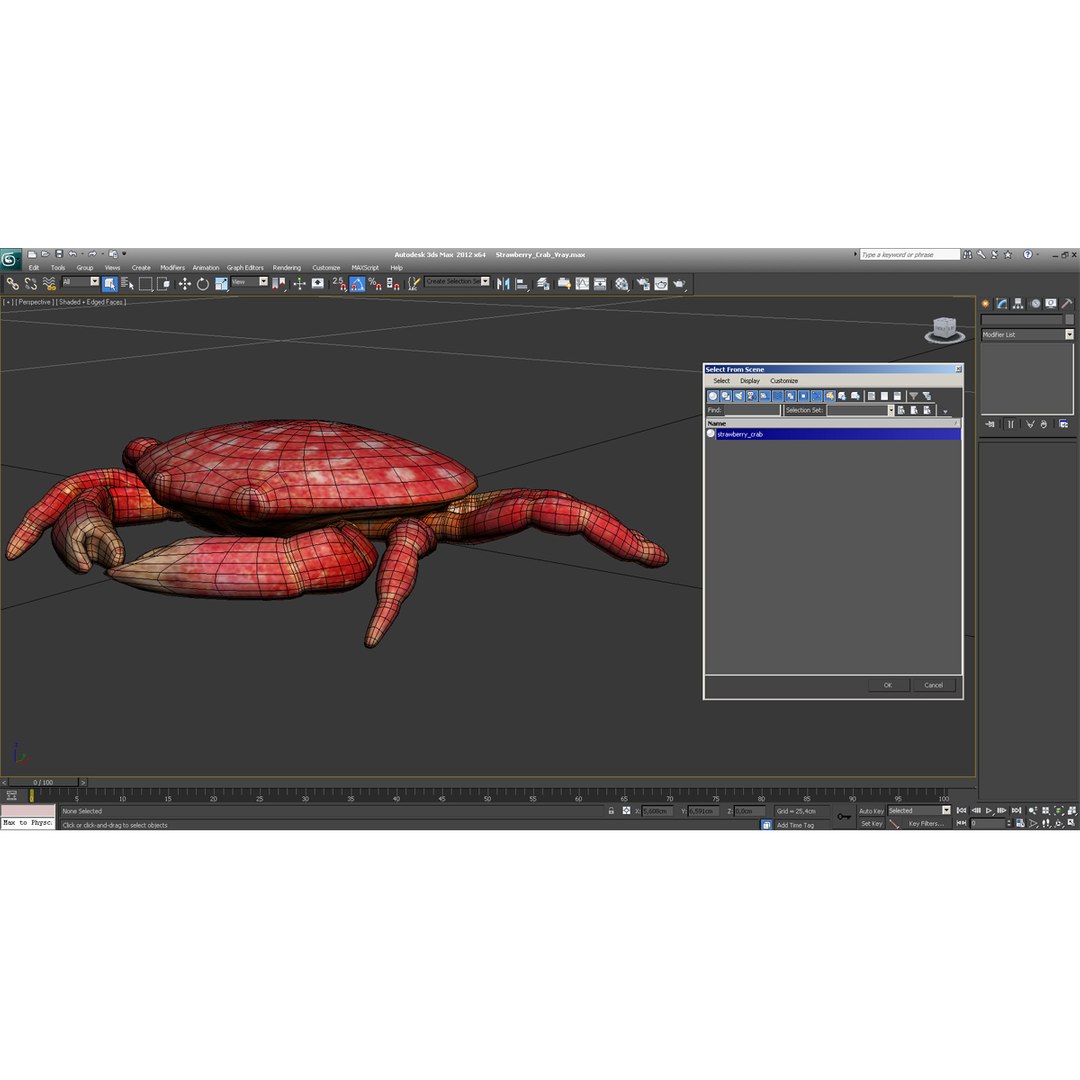Toggle the Spinner Snap button
The image size is (1080, 1080).
tap(393, 284)
